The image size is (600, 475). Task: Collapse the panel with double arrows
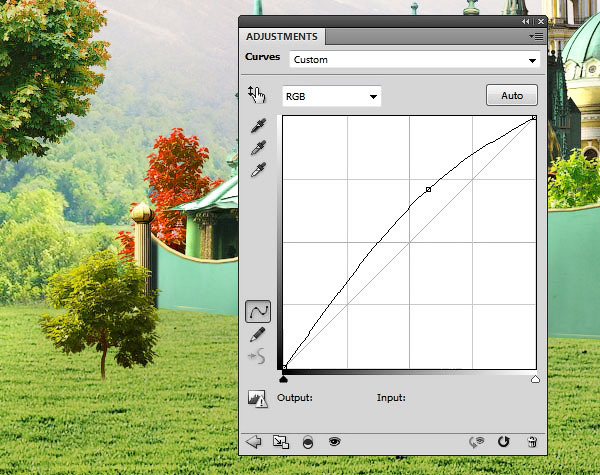tap(526, 22)
